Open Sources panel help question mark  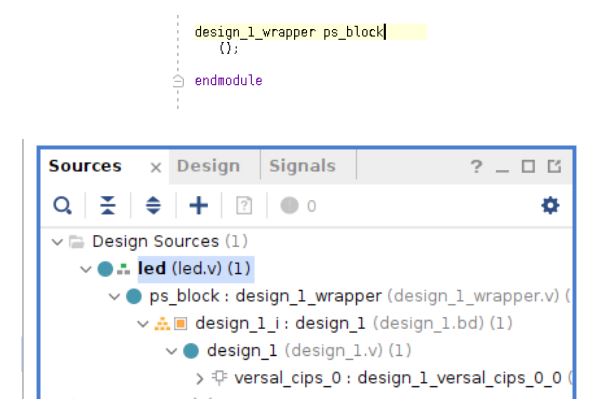click(x=476, y=166)
